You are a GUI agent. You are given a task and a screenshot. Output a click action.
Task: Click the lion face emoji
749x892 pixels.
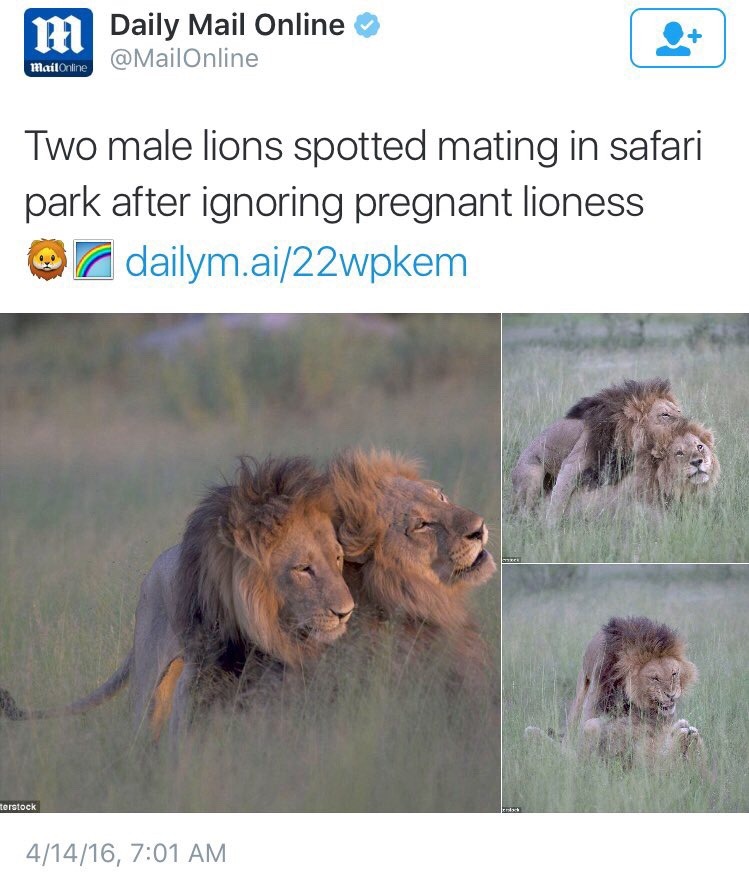coord(47,260)
